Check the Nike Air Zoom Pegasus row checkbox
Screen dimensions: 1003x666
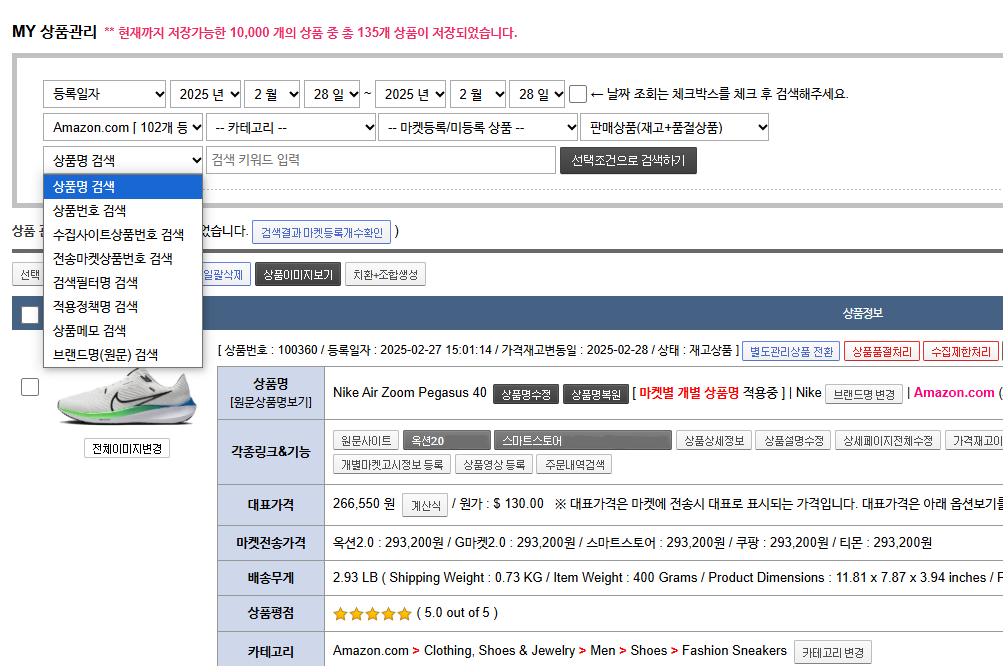click(30, 387)
